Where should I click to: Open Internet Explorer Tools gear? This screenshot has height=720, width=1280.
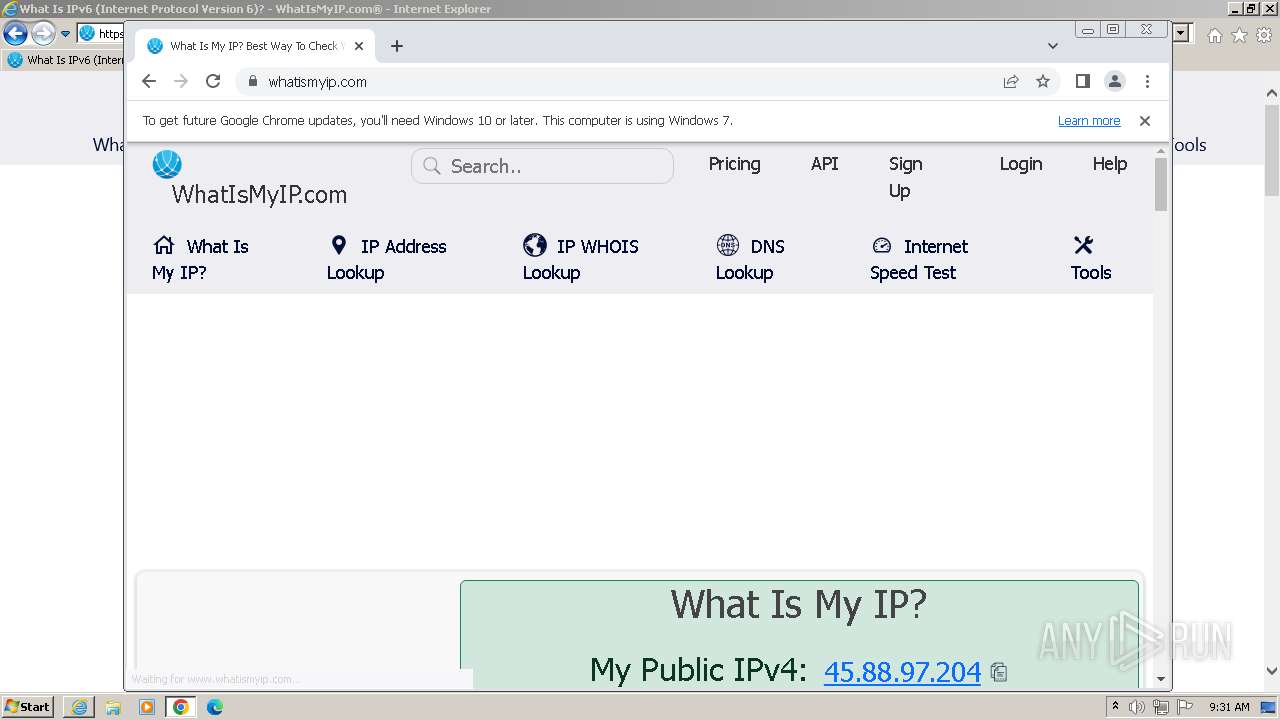click(x=1264, y=35)
